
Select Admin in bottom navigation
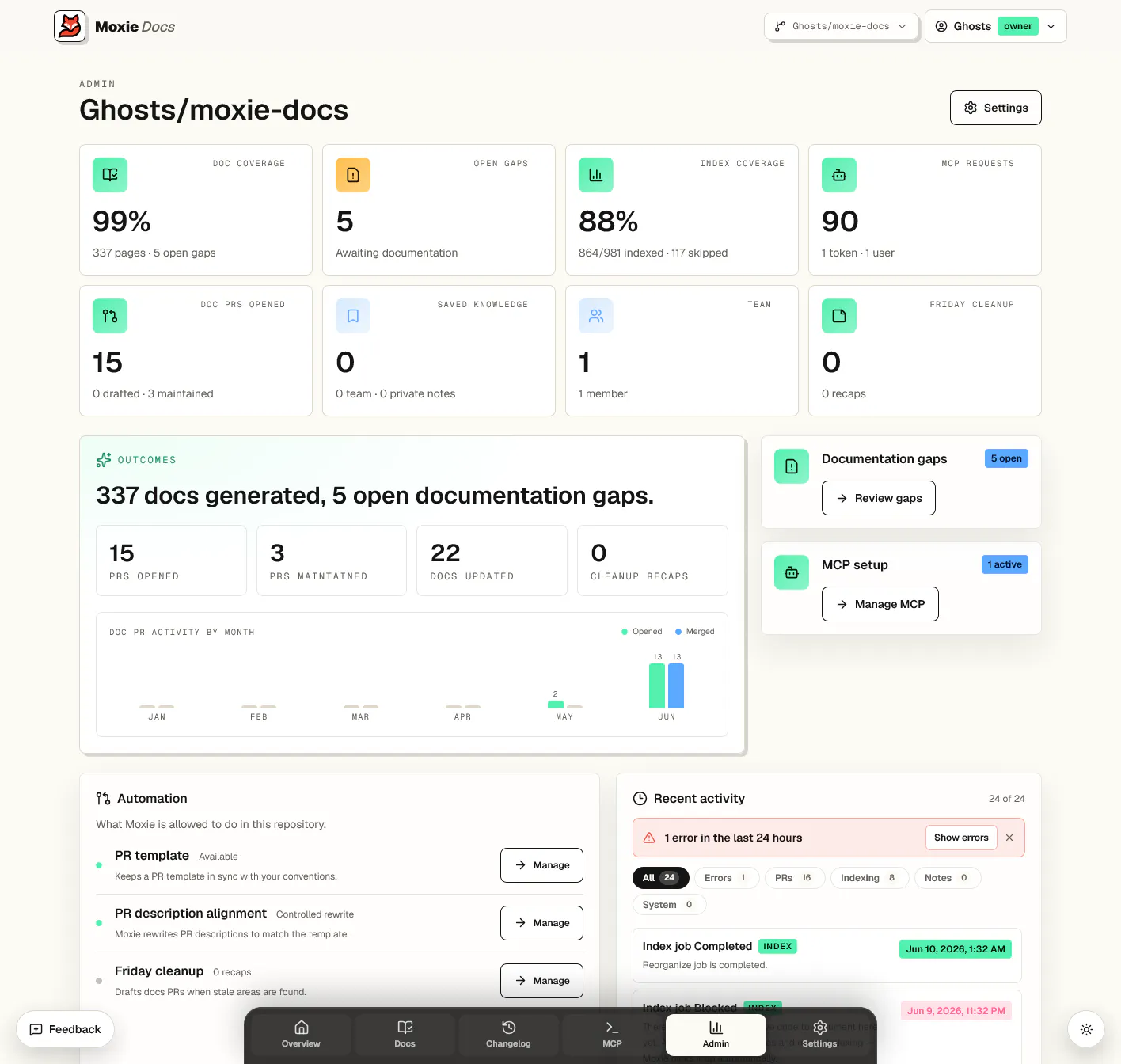tap(716, 1034)
